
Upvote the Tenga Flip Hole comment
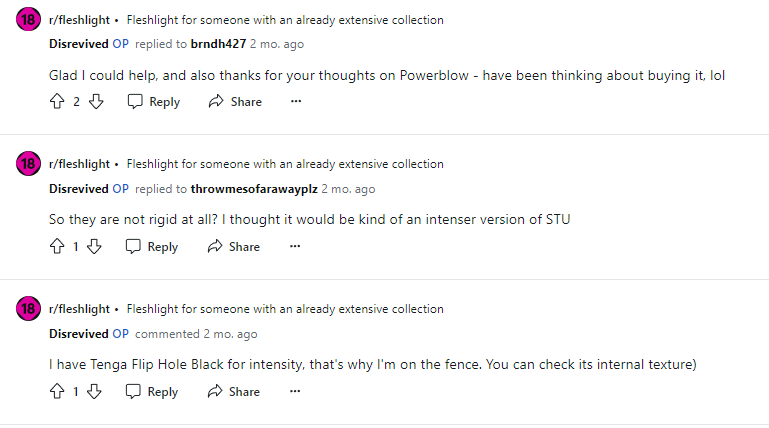tap(57, 392)
